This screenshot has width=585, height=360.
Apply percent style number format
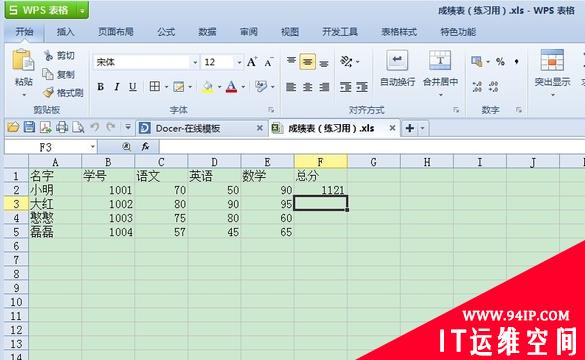[x=500, y=62]
